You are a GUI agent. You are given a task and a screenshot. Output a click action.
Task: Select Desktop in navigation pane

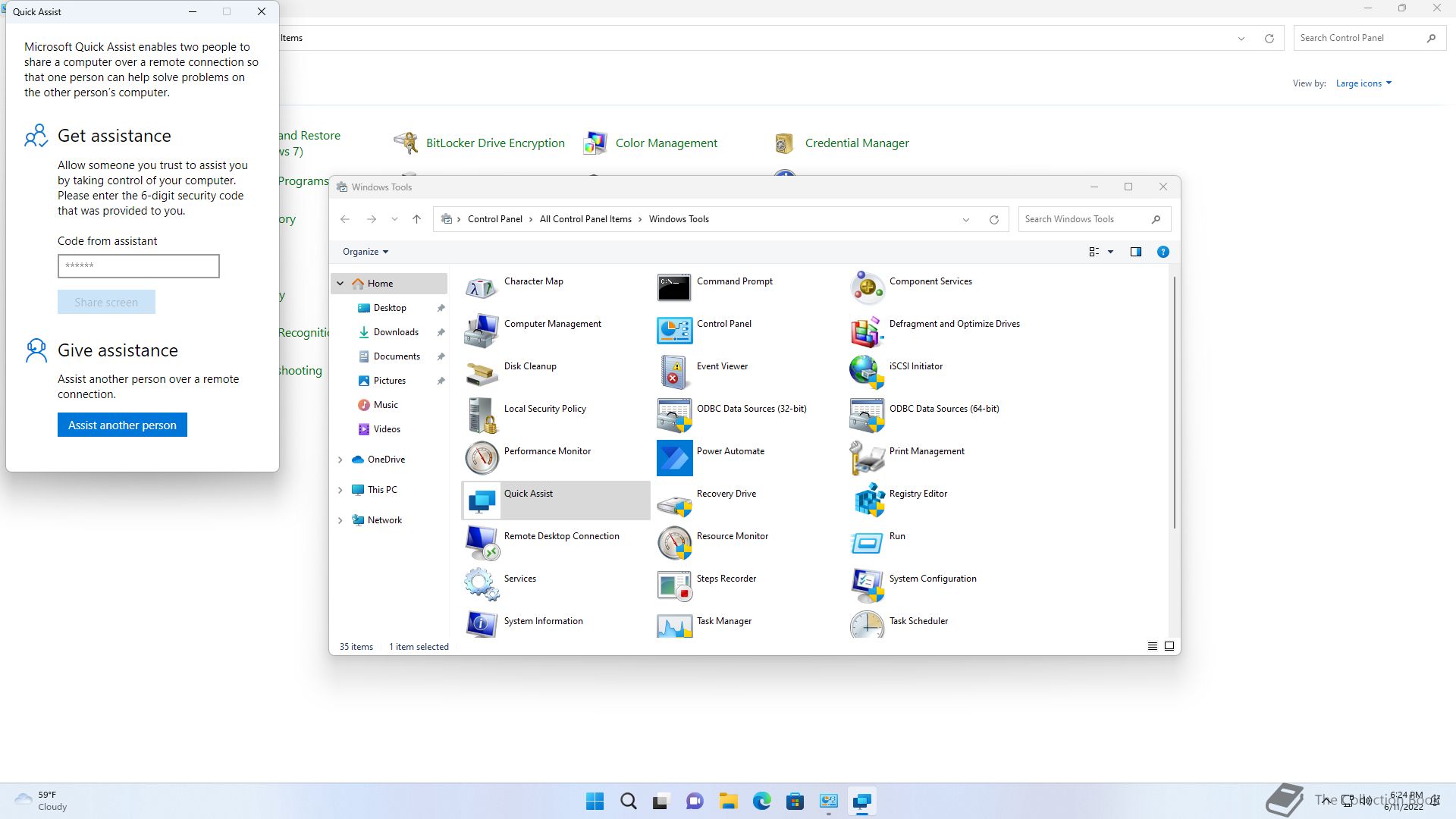tap(390, 308)
